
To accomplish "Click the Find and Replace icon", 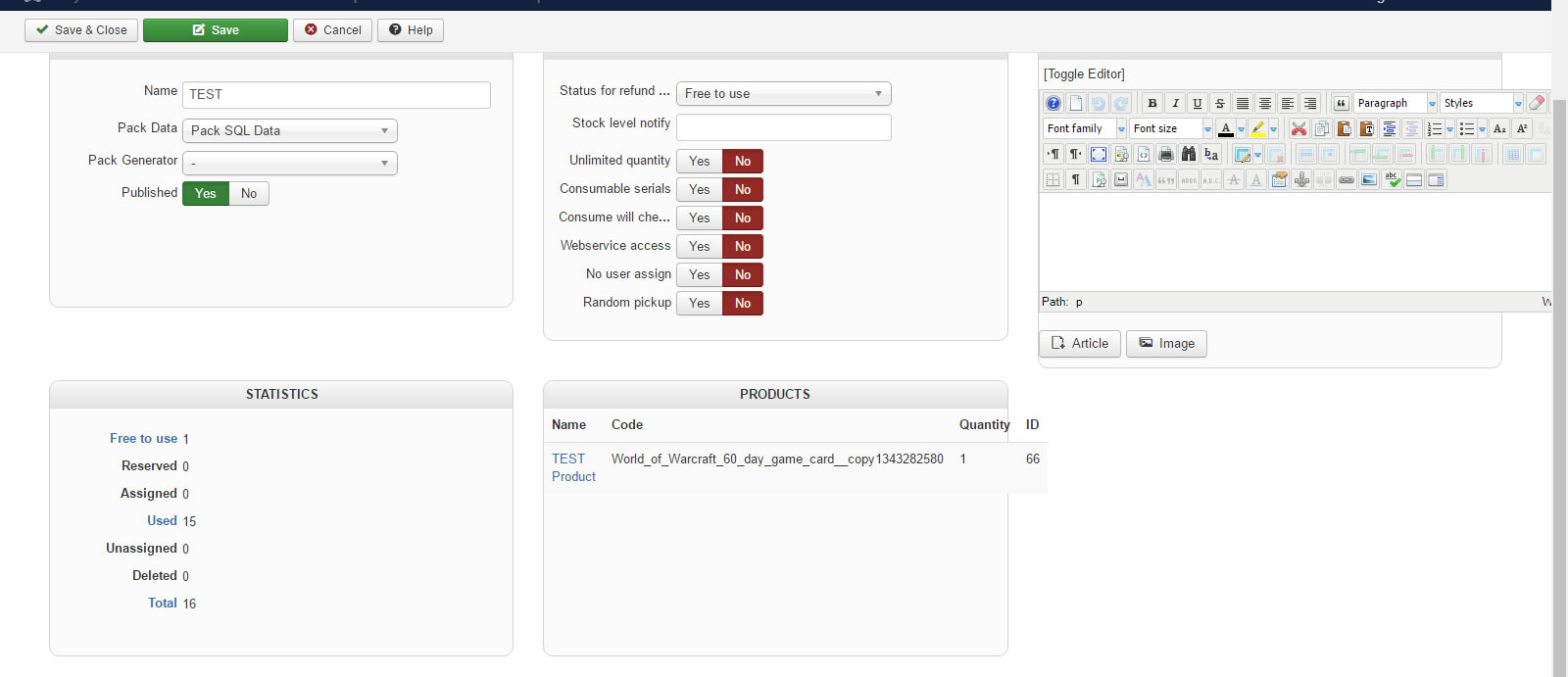I will pyautogui.click(x=1211, y=154).
